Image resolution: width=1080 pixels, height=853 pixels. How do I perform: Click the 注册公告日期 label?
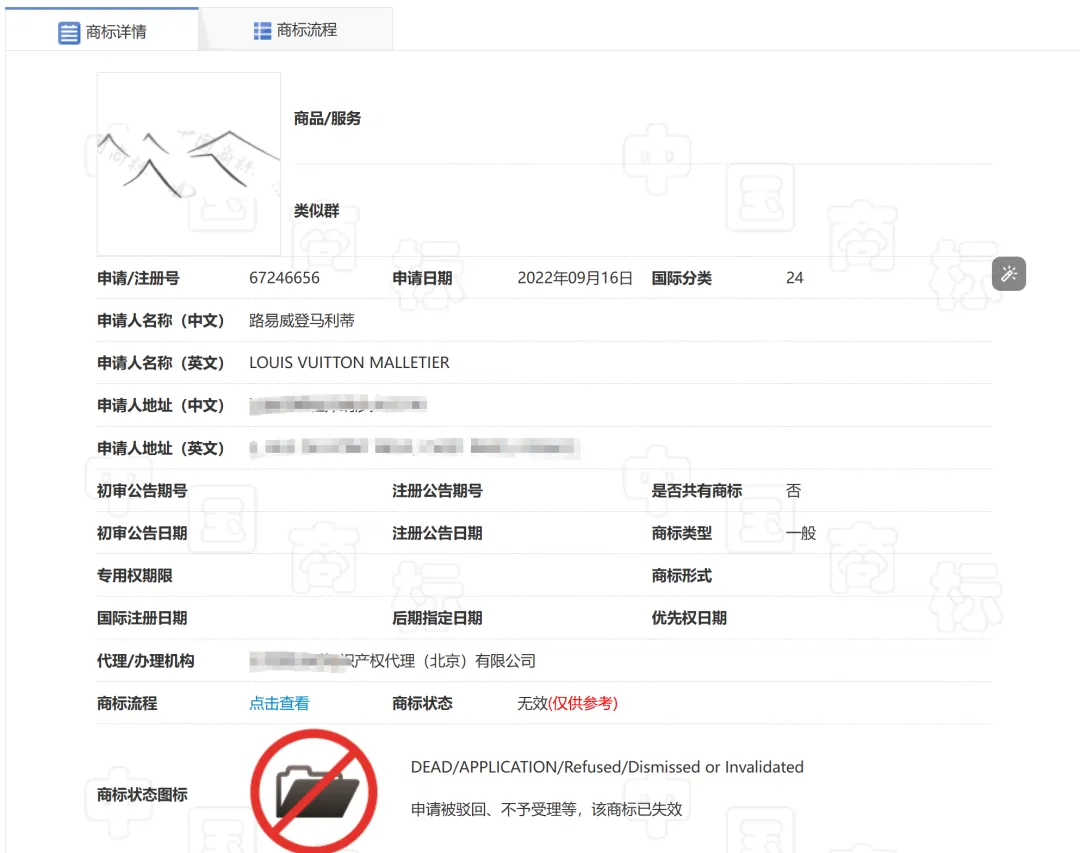(x=437, y=533)
